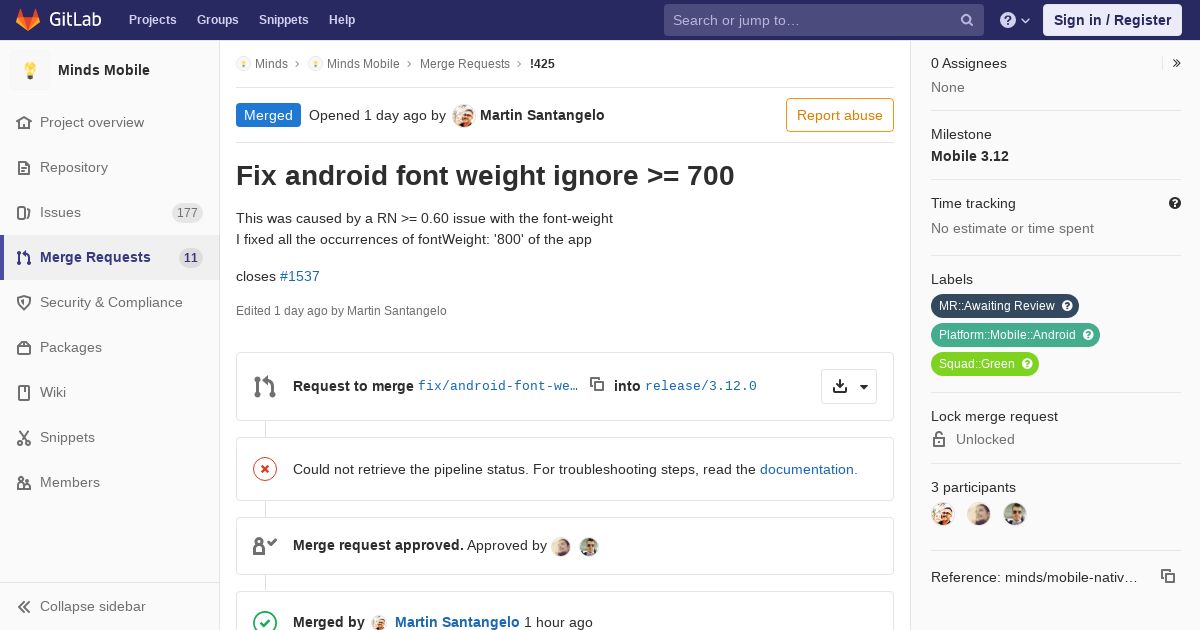The height and width of the screenshot is (630, 1200).
Task: Click the Time tracking help icon
Action: point(1175,203)
